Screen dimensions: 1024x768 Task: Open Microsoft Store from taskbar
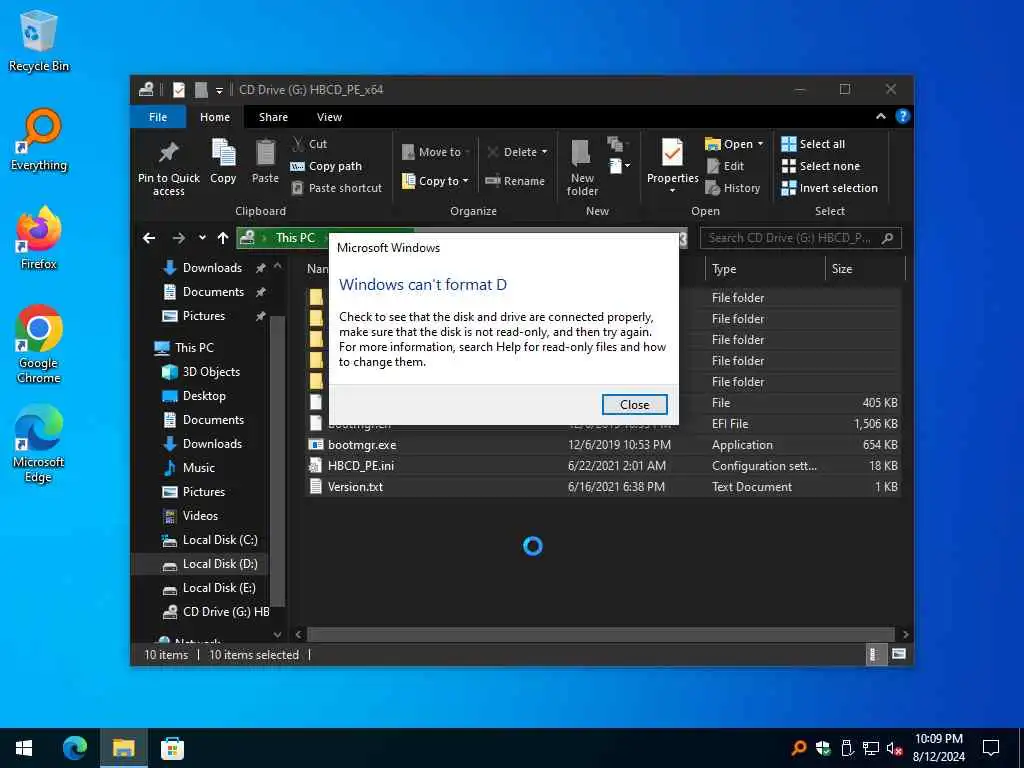pos(172,748)
